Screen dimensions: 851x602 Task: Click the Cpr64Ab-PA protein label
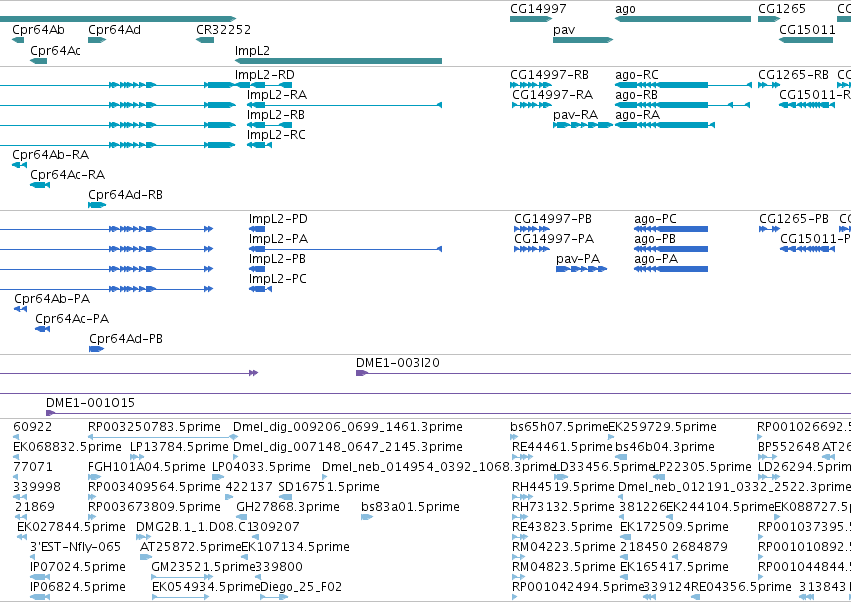(x=52, y=299)
